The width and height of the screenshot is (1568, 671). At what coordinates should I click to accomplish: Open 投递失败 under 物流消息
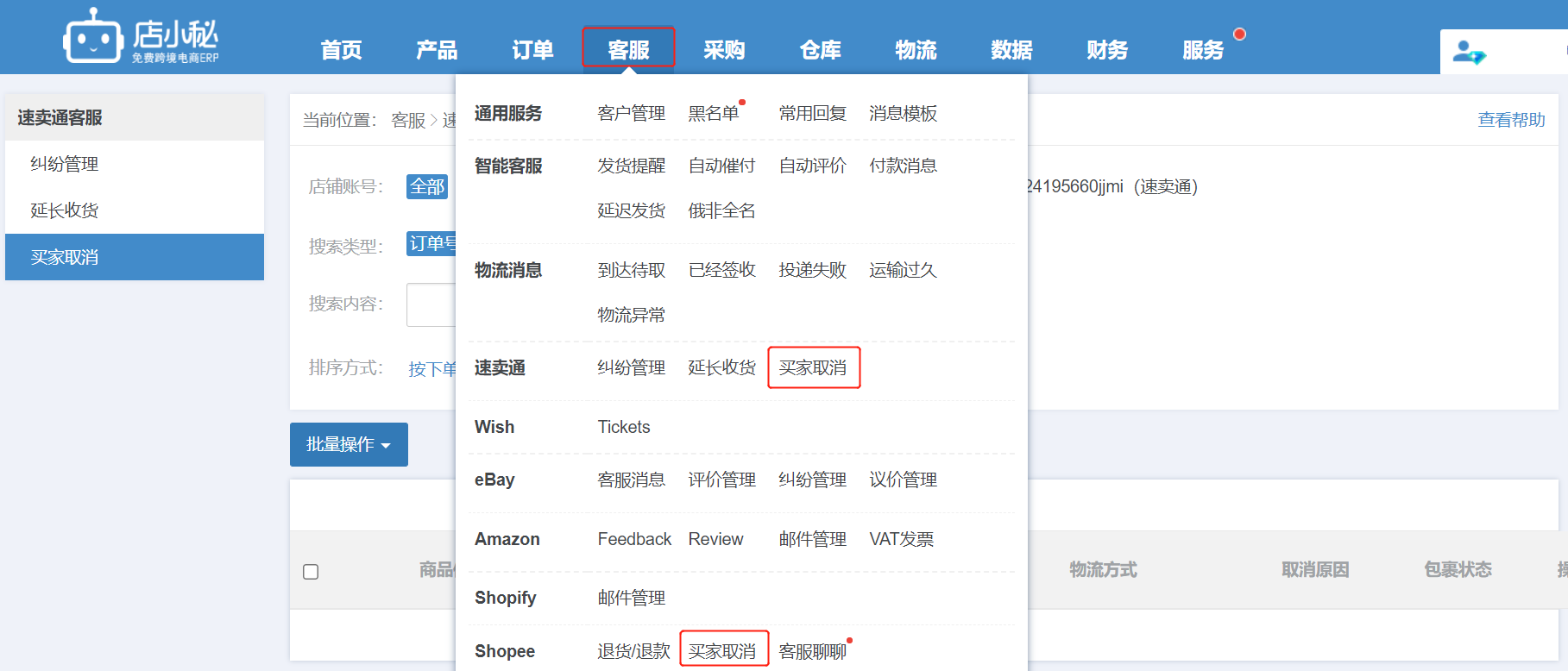click(813, 270)
